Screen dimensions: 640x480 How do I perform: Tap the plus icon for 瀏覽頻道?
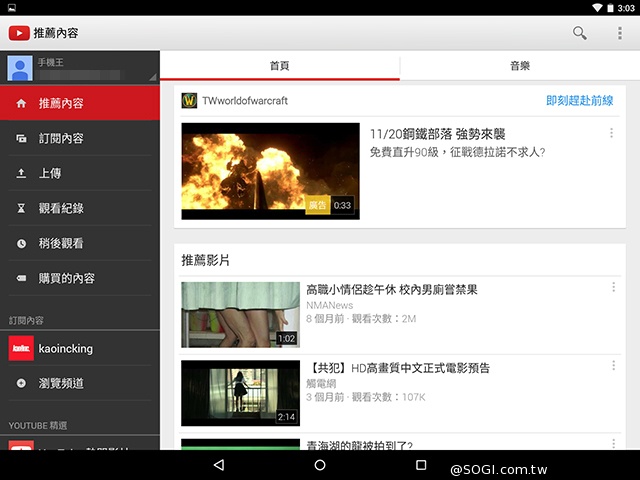22,383
